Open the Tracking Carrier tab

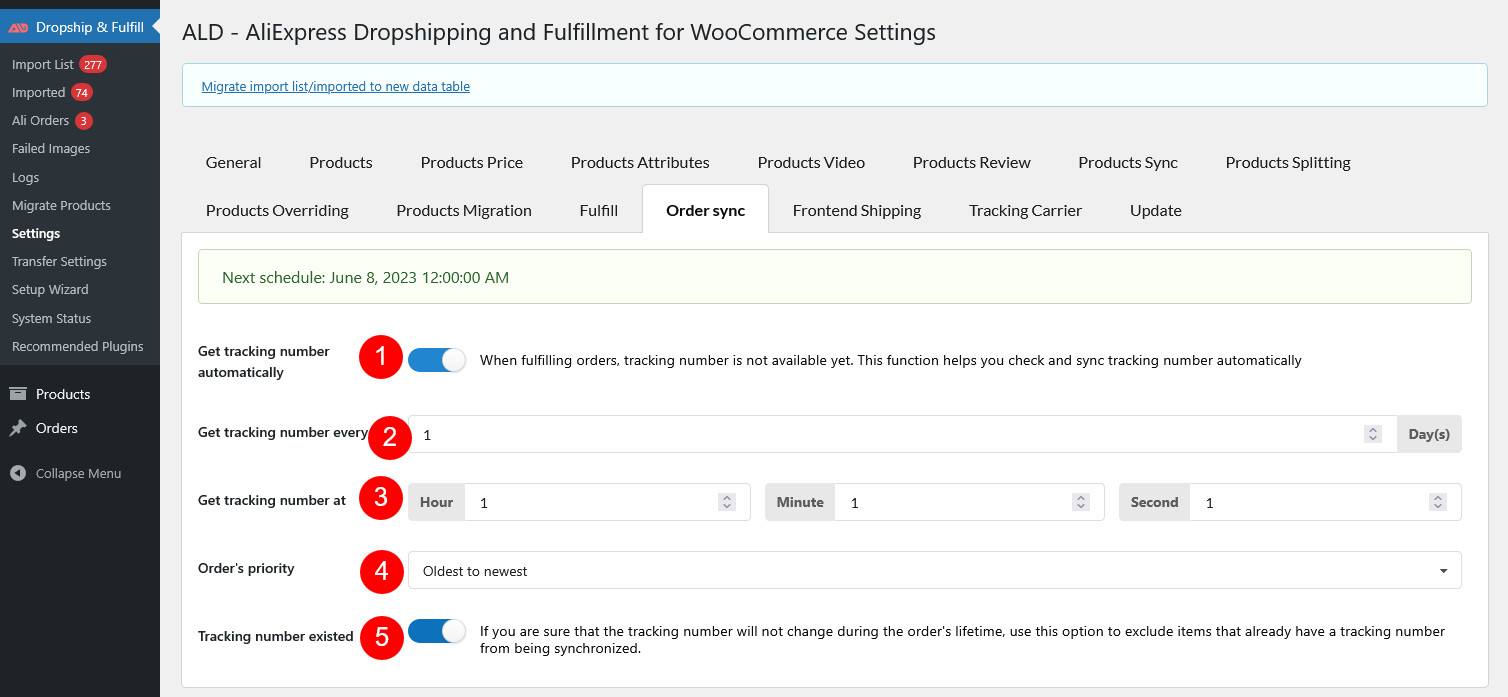pos(1025,210)
